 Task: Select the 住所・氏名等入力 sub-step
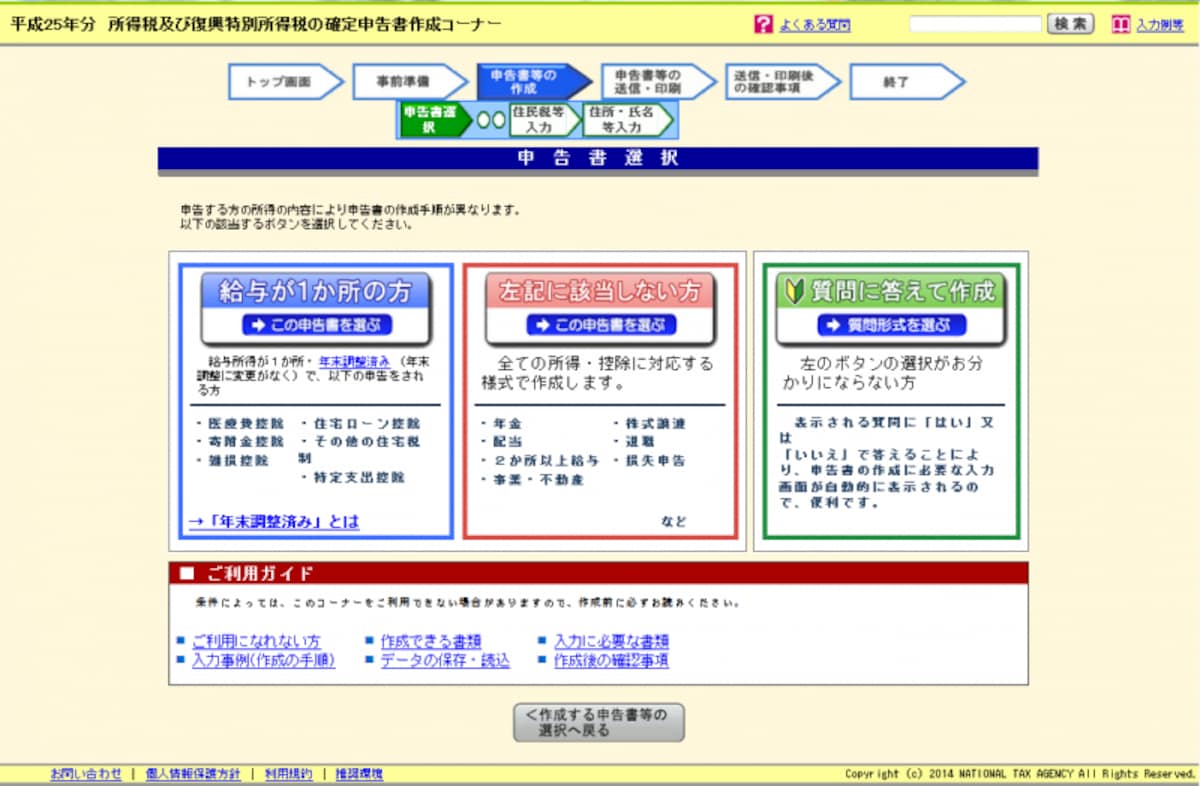coord(629,119)
